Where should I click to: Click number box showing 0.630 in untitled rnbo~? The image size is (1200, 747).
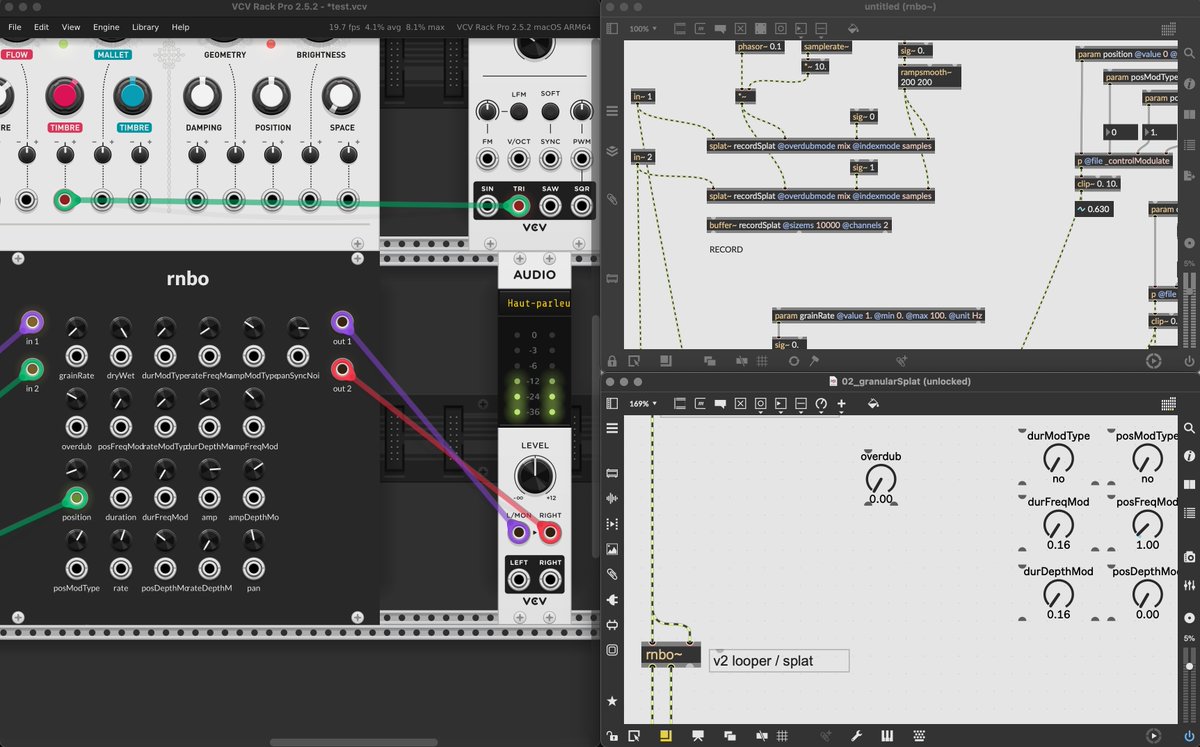[1096, 209]
